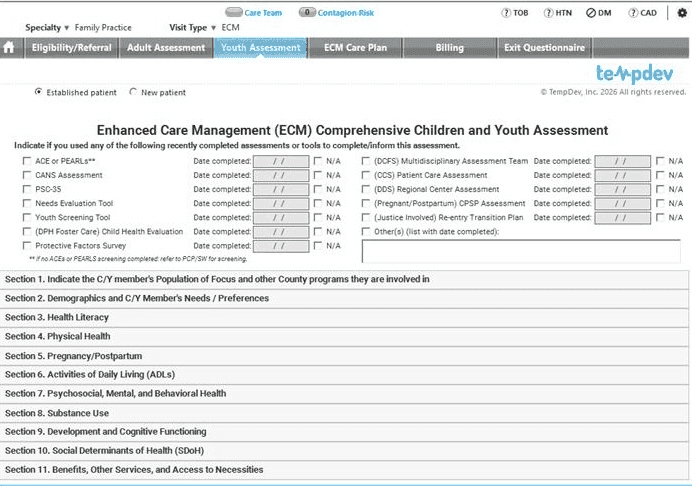Click the ECM visit type value
Image resolution: width=692 pixels, height=486 pixels.
tap(230, 28)
